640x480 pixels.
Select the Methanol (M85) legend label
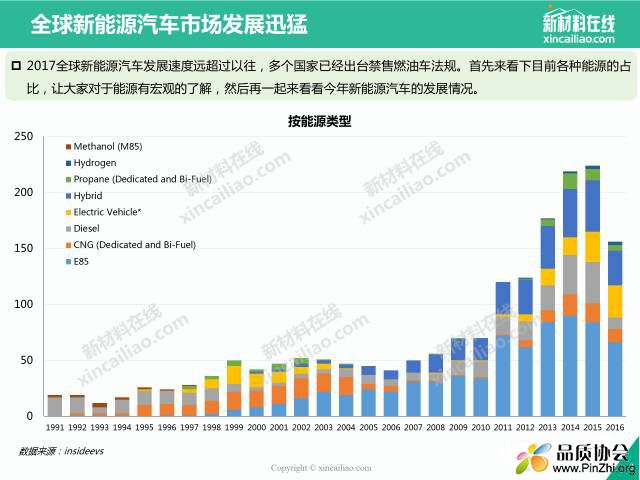(x=108, y=147)
